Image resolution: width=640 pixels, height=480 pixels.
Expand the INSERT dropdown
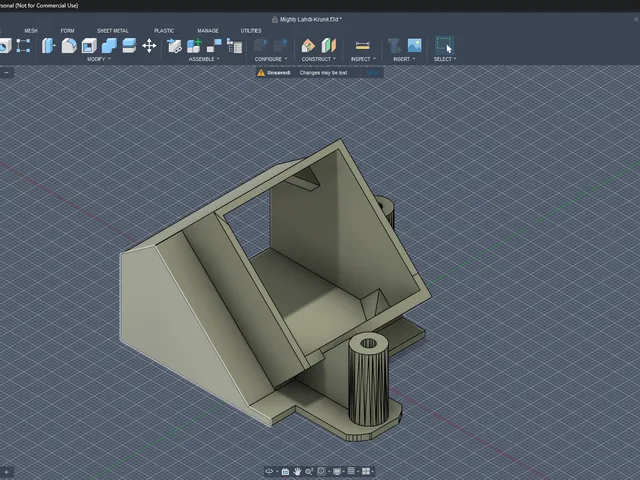[404, 59]
